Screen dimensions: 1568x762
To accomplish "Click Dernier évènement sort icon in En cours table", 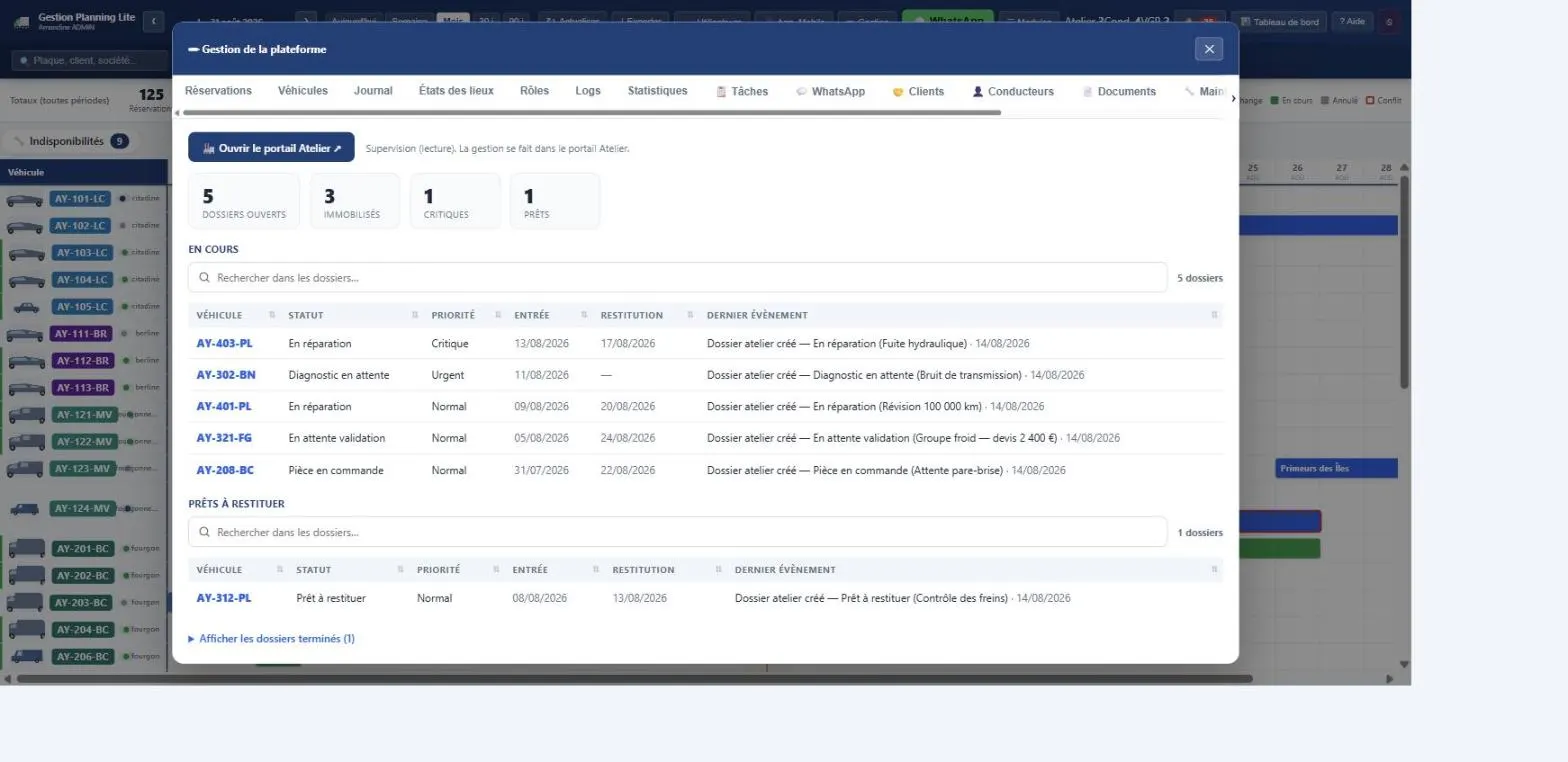I will click(x=1214, y=315).
